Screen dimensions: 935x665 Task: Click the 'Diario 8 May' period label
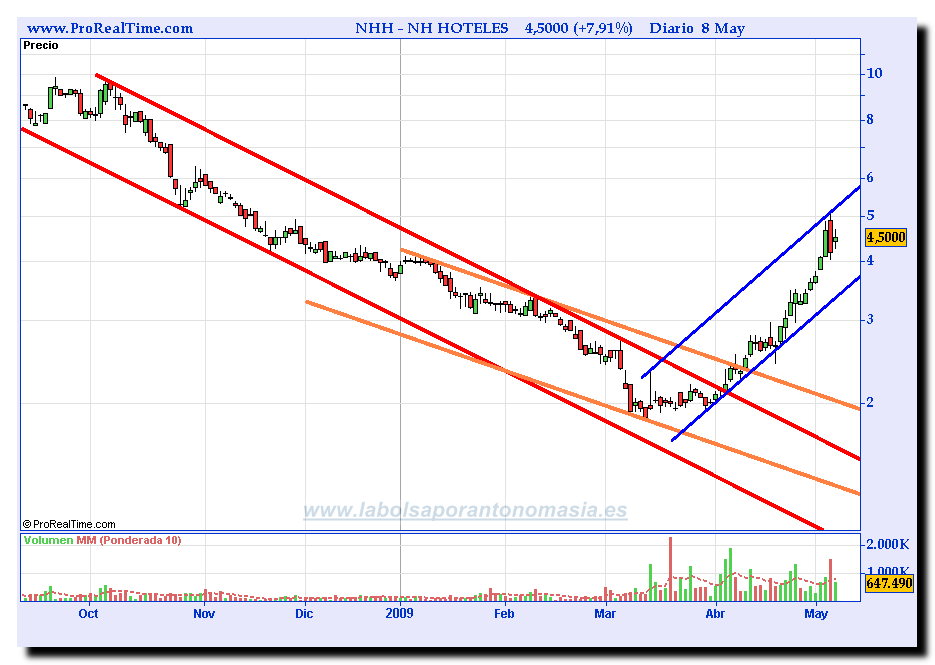pyautogui.click(x=697, y=28)
